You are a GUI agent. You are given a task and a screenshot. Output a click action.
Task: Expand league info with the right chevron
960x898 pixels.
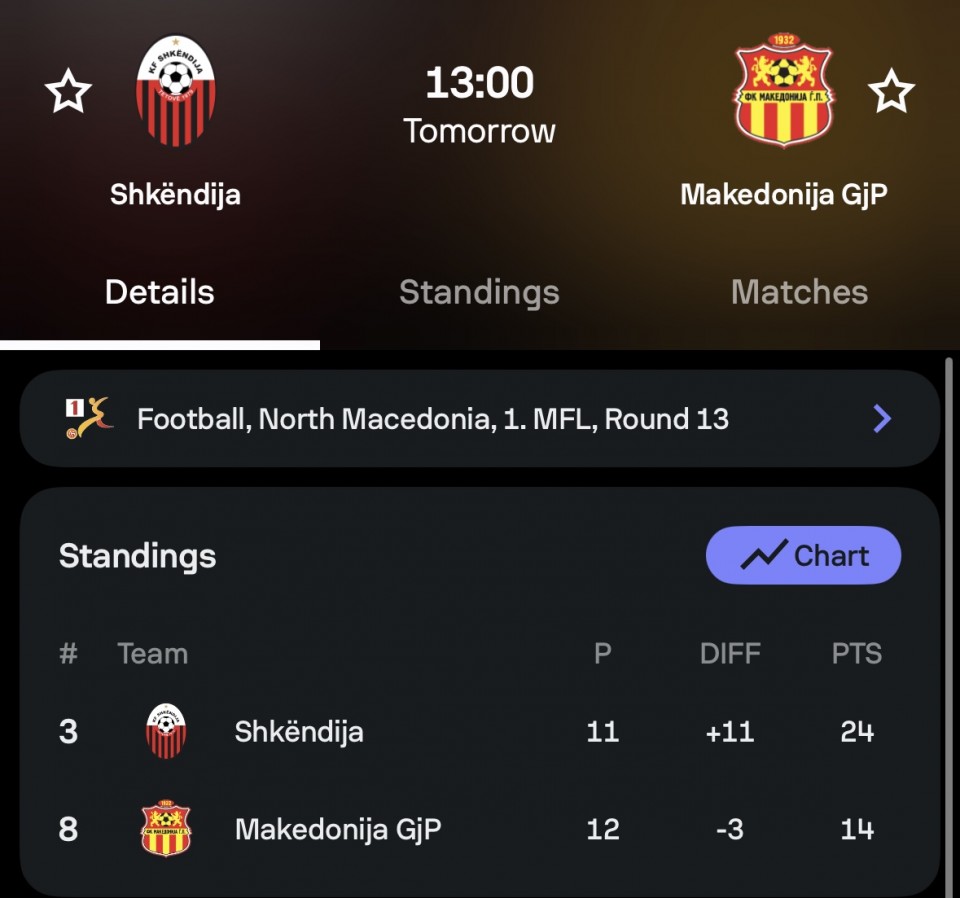click(882, 419)
